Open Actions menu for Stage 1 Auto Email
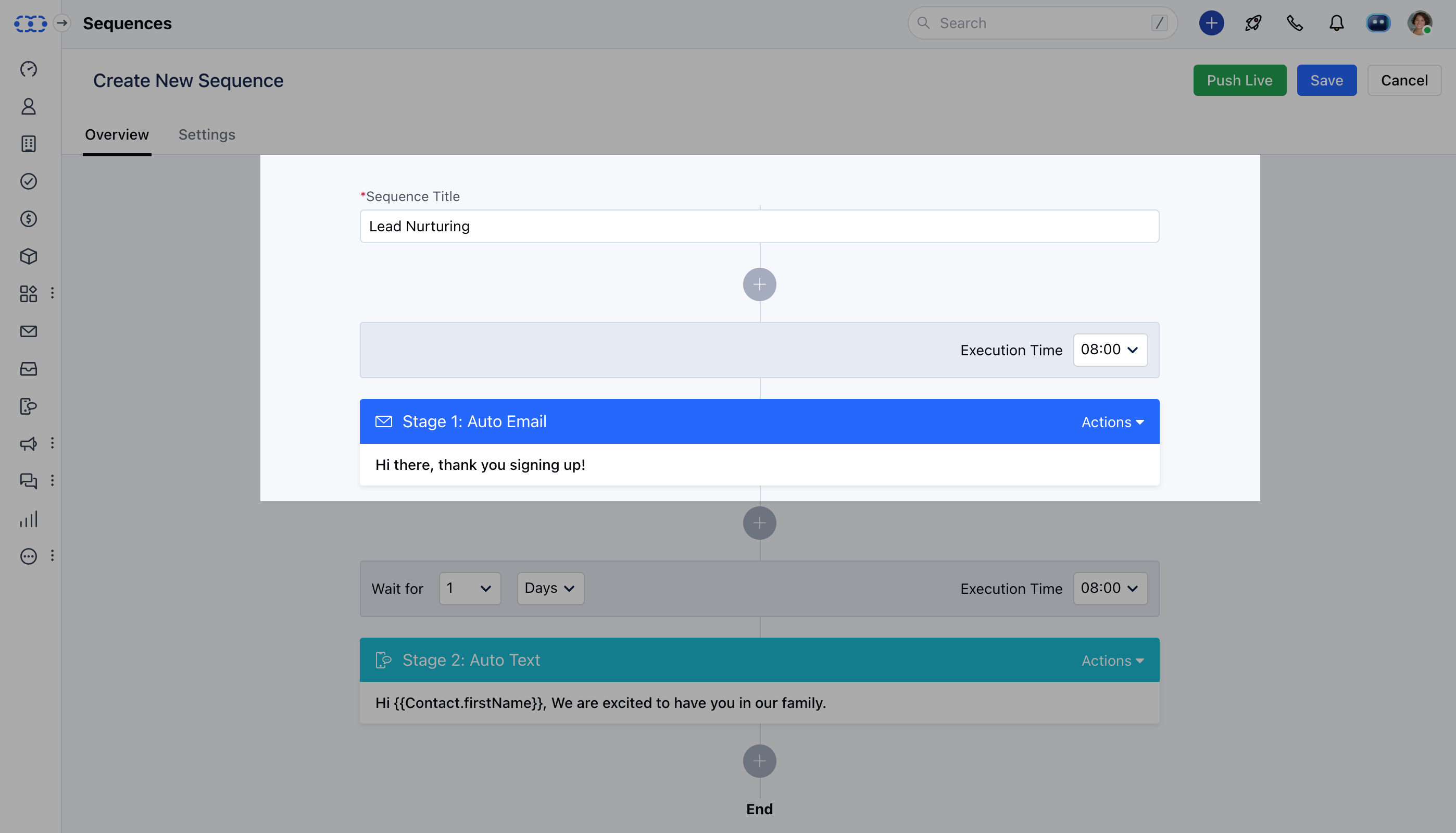 pyautogui.click(x=1112, y=421)
